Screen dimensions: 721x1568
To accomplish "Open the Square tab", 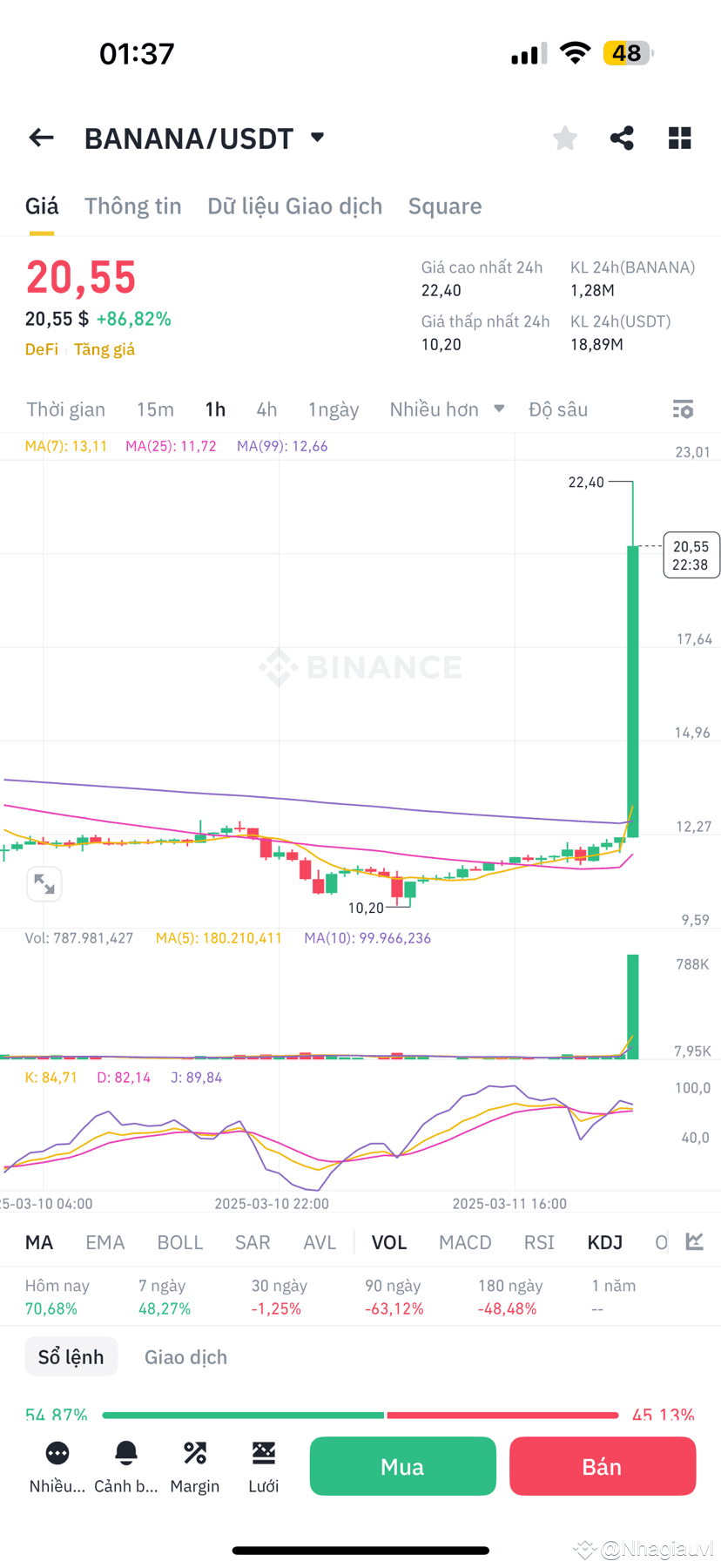I will pos(445,206).
